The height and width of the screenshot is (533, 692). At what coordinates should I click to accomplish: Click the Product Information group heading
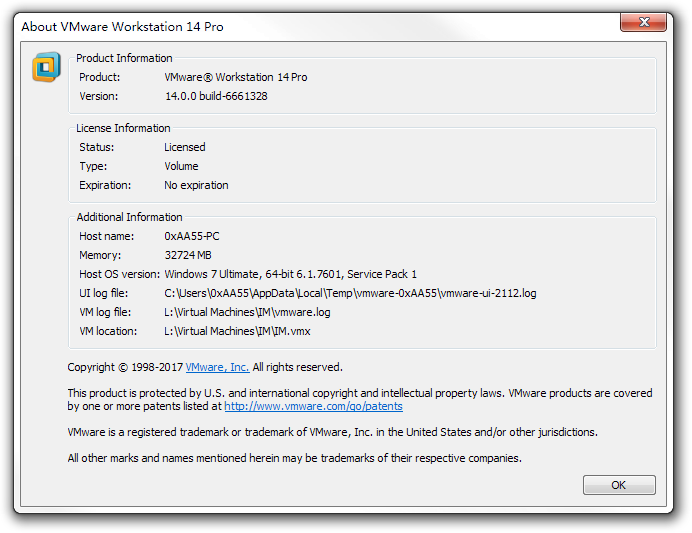coord(124,58)
